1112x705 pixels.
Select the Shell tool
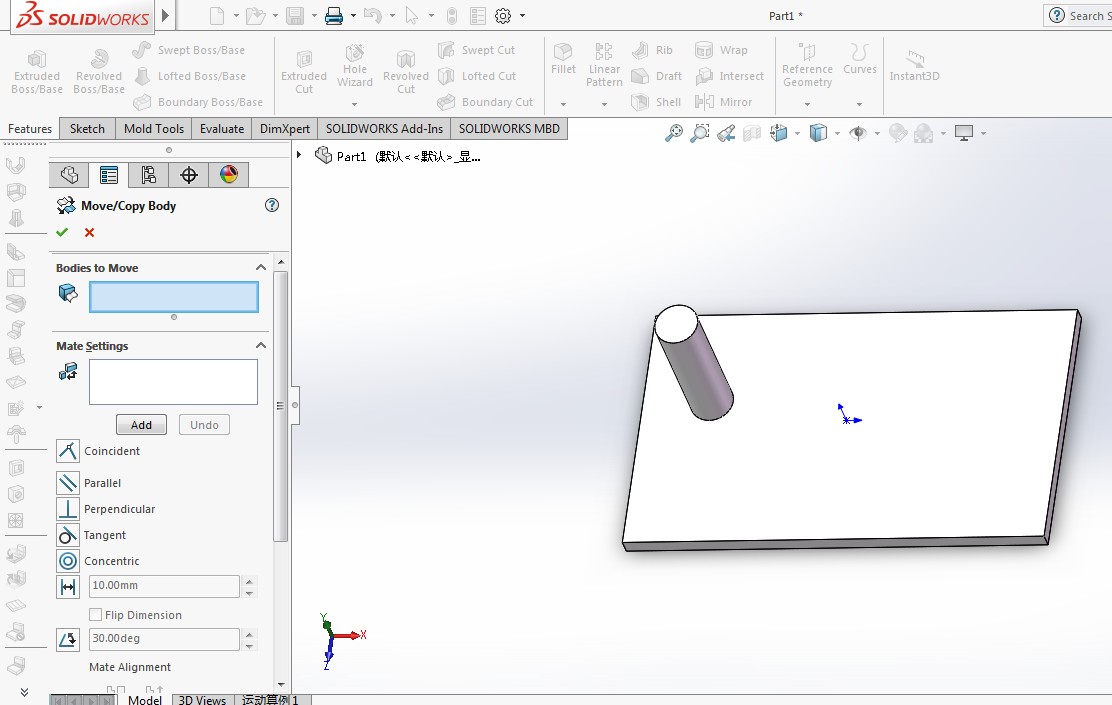[656, 102]
